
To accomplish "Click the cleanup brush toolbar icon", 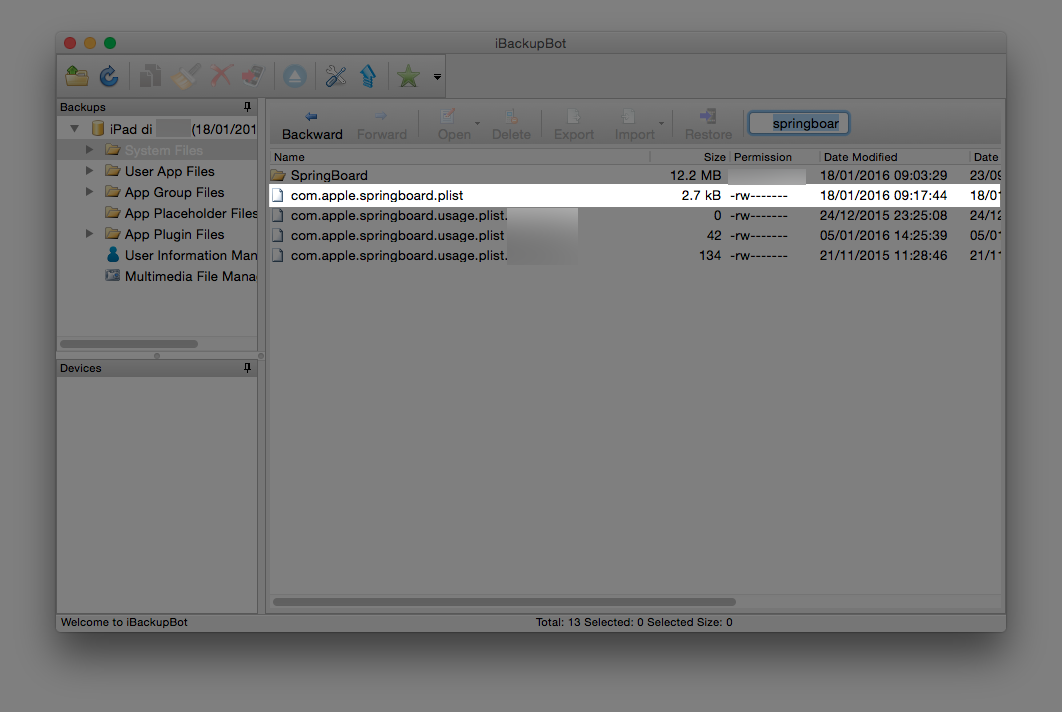I will pyautogui.click(x=186, y=76).
